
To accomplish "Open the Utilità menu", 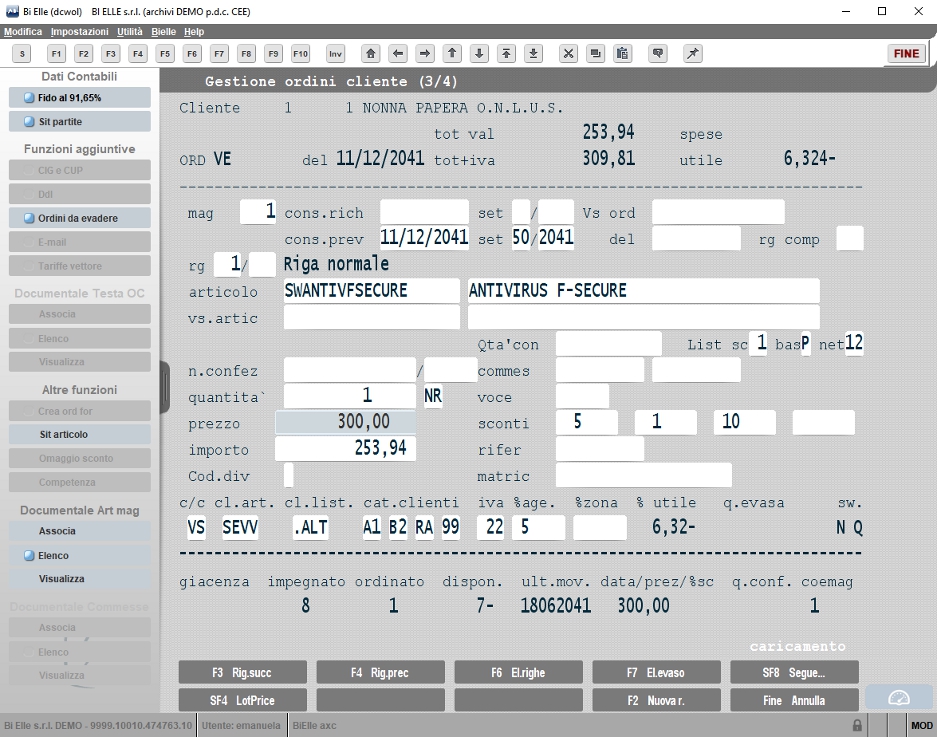I will point(130,32).
